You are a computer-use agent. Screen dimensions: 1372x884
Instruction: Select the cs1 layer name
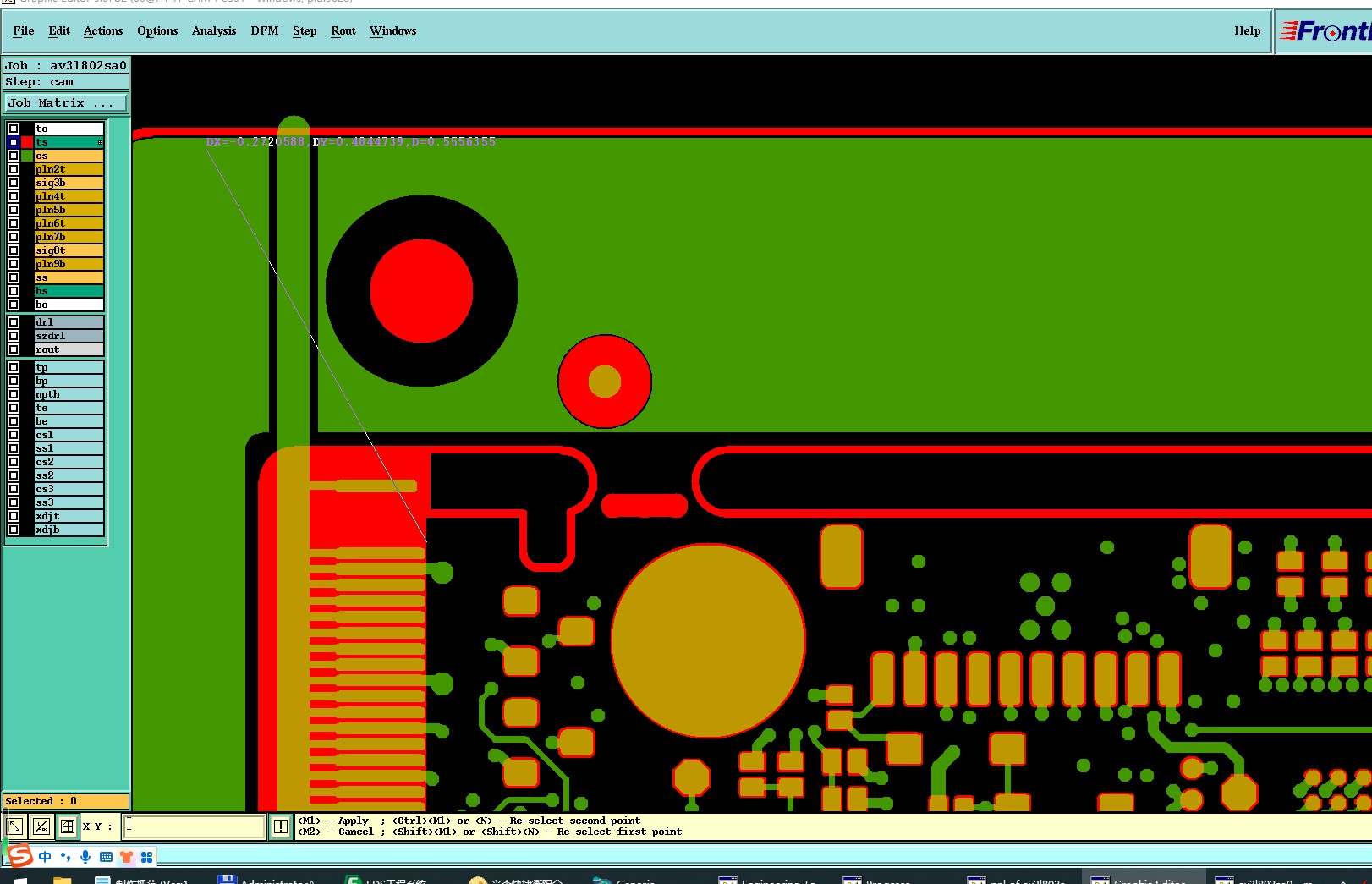pos(69,435)
